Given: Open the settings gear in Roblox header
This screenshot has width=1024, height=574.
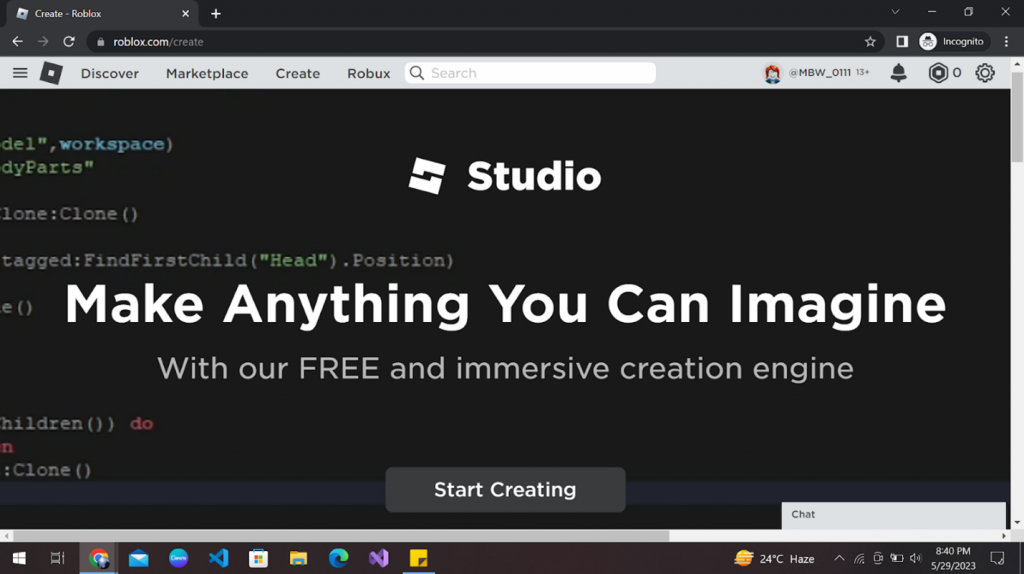Looking at the screenshot, I should coord(985,73).
